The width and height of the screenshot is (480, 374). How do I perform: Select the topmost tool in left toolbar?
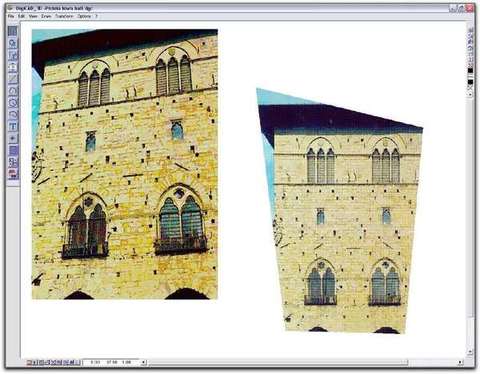coord(13,31)
